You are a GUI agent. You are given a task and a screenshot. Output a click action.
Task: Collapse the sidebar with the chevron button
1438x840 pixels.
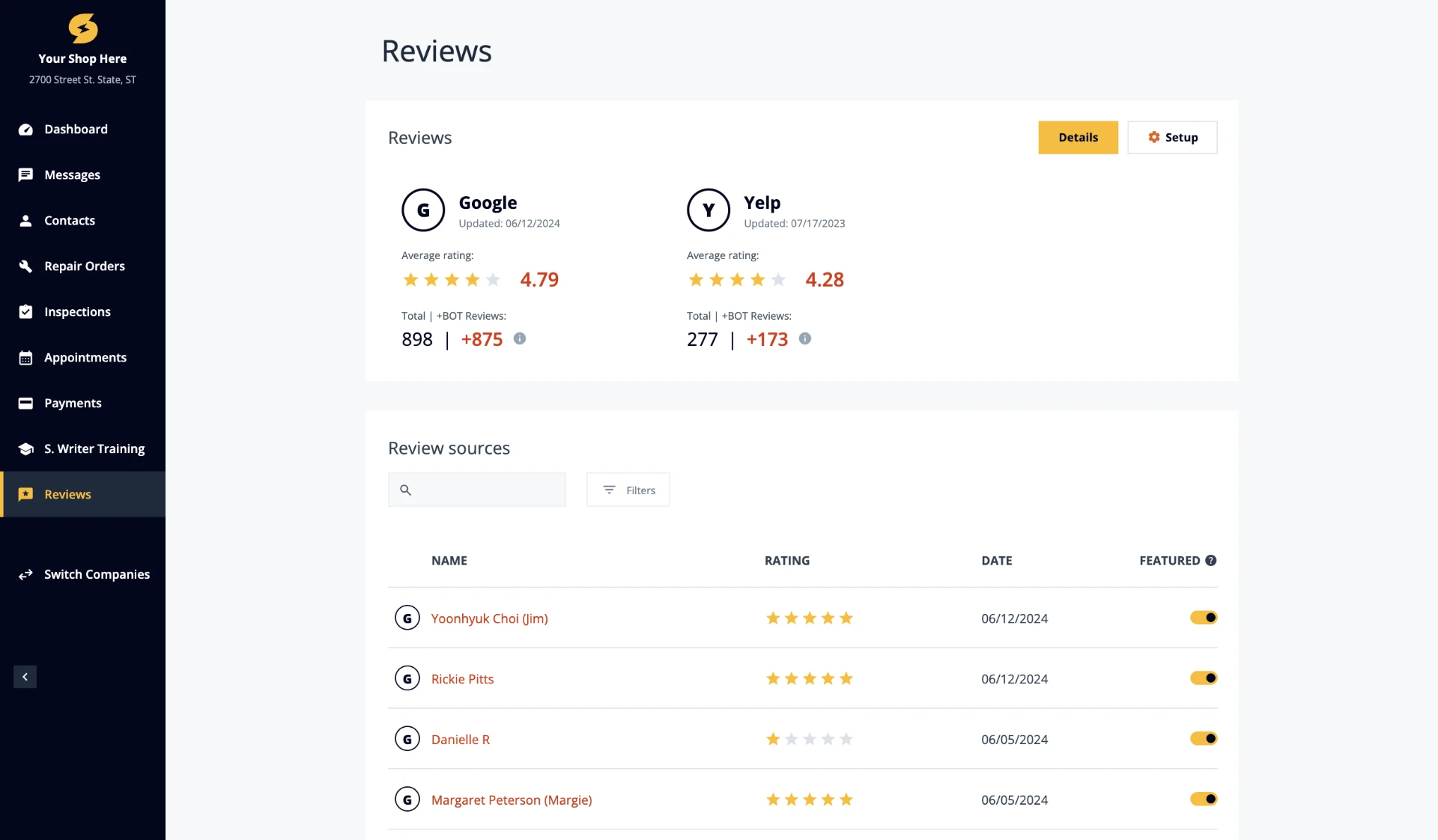pos(25,678)
